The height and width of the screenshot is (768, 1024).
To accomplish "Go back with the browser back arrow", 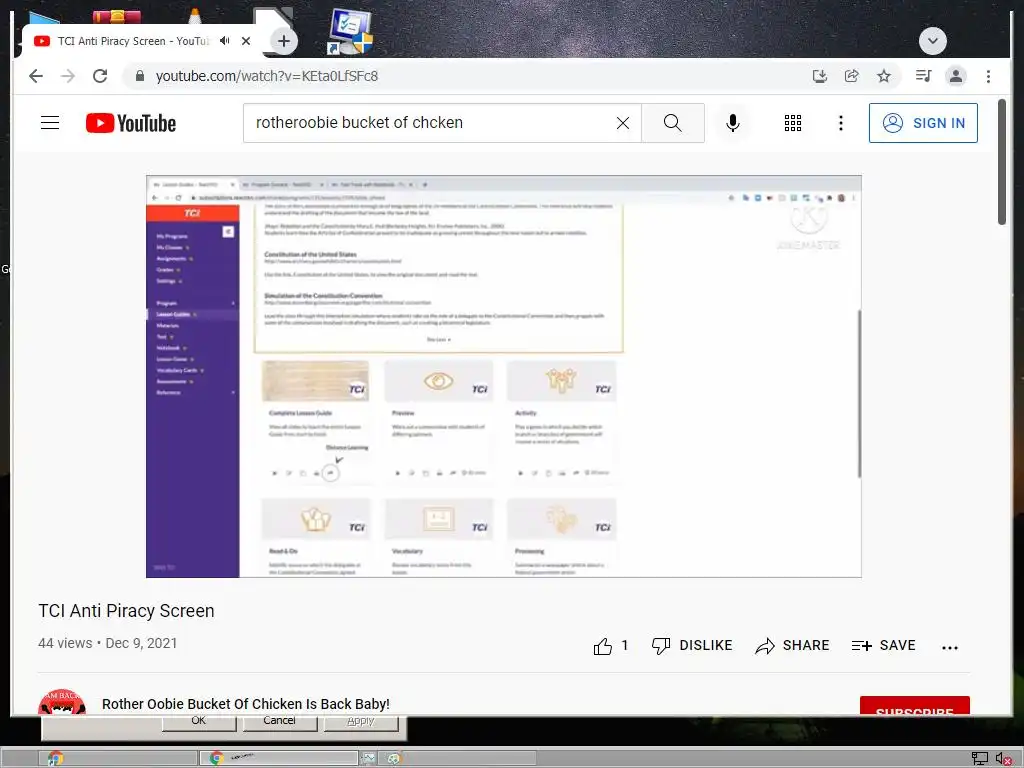I will pos(36,76).
